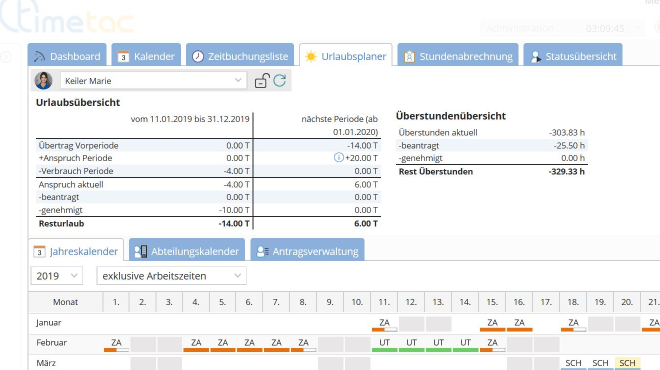
Task: Click the collapse arrow at left sidebar edge
Action: tap(6, 57)
